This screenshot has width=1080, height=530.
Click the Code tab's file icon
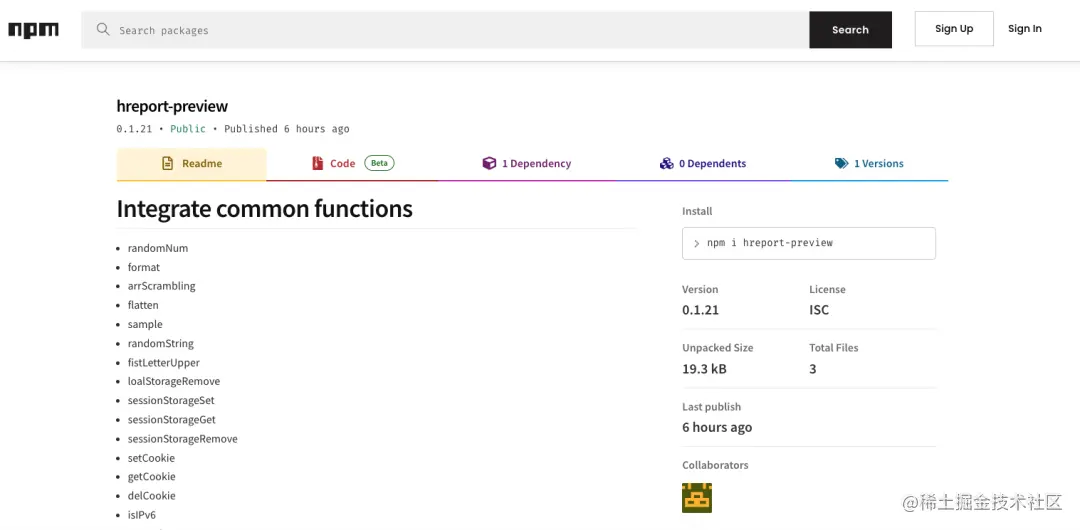(x=318, y=163)
